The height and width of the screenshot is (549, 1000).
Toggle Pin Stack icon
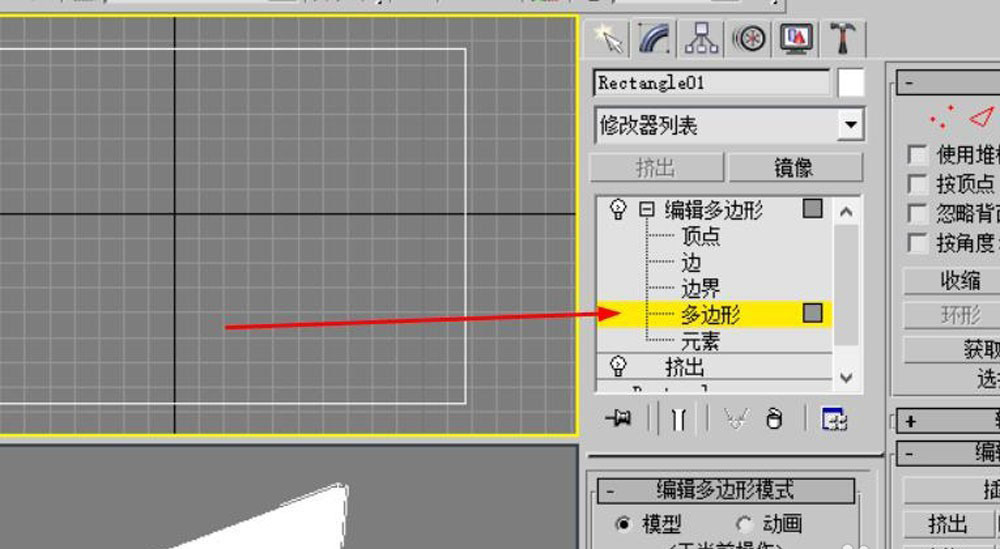pyautogui.click(x=618, y=419)
